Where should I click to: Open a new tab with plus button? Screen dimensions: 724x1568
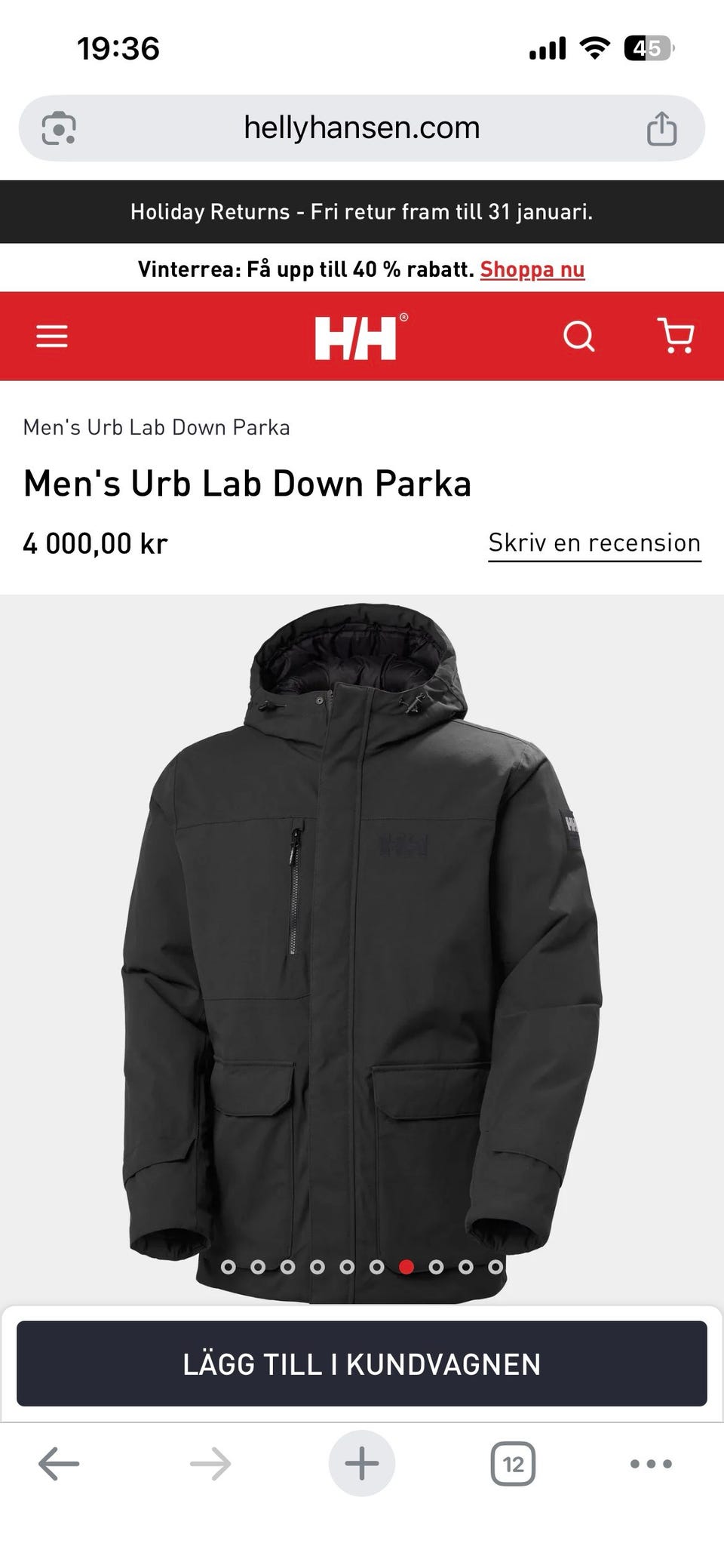362,1463
